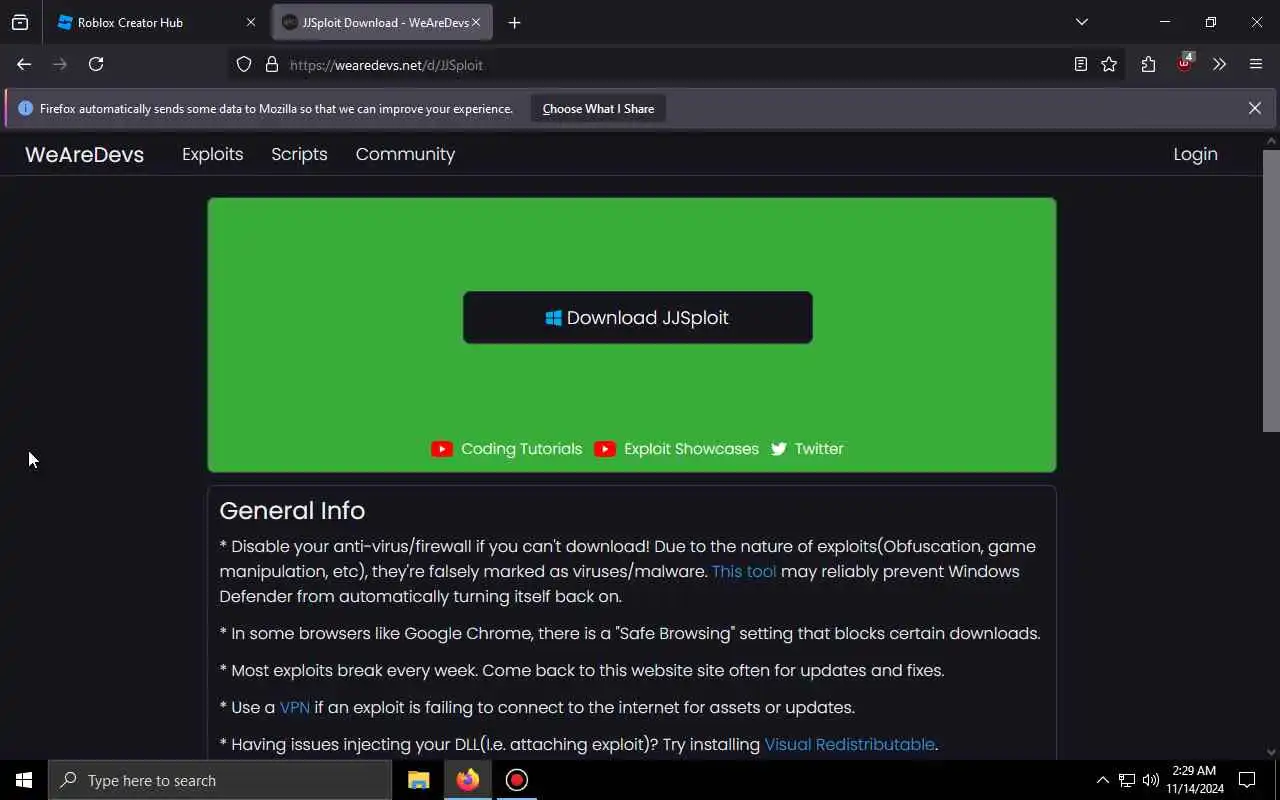The width and height of the screenshot is (1280, 800).
Task: Click the tracking protection shield icon
Action: [x=244, y=64]
